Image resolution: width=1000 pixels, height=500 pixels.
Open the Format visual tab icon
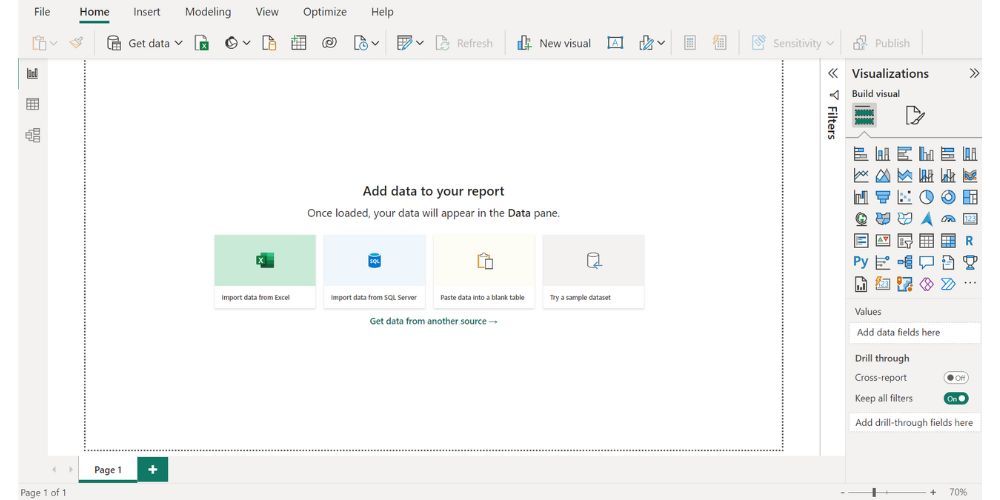[914, 117]
